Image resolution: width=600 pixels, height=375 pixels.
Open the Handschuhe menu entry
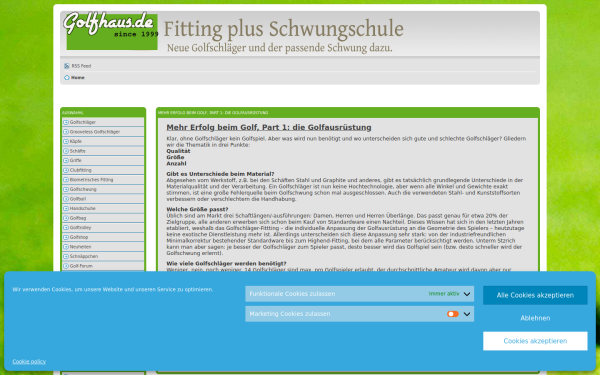coord(103,209)
